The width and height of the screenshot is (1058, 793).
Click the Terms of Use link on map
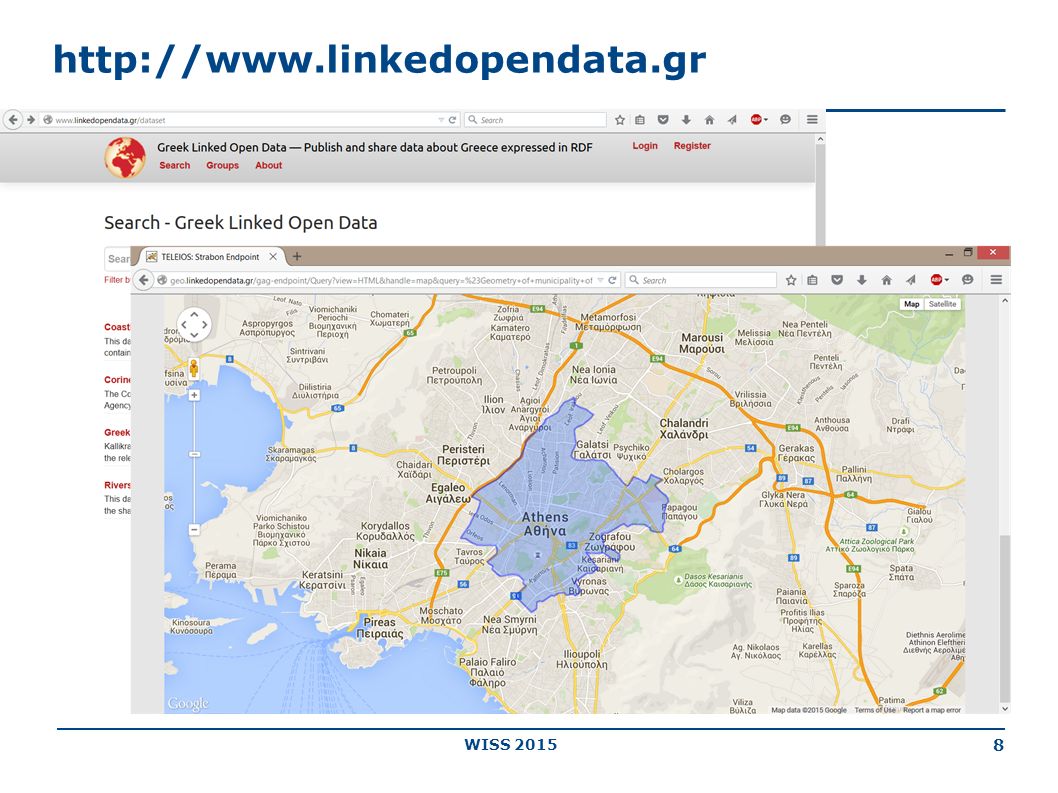[875, 710]
